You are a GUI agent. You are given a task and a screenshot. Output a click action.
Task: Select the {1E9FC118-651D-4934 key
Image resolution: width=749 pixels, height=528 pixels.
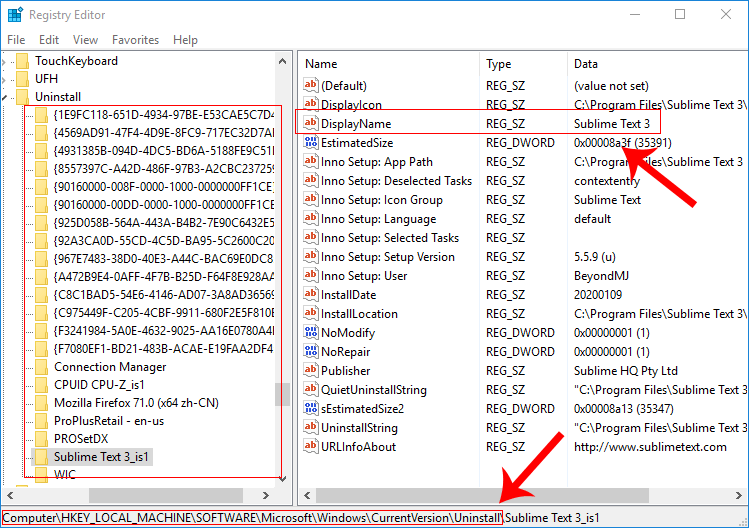coord(163,115)
